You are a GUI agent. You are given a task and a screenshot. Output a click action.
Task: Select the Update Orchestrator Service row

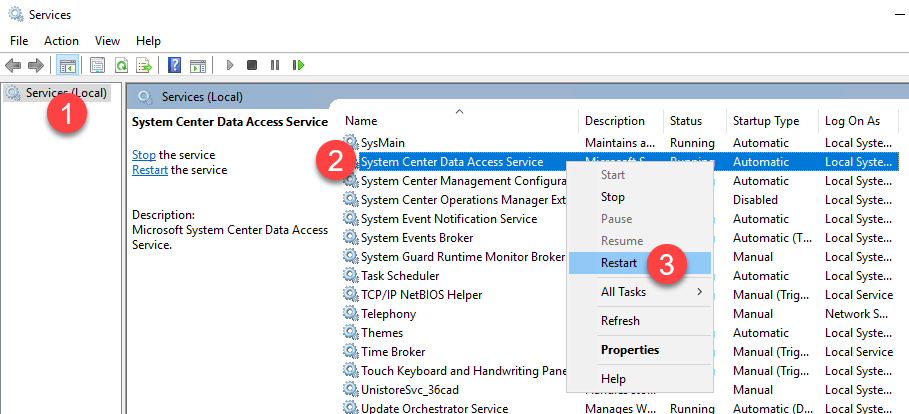click(620, 408)
